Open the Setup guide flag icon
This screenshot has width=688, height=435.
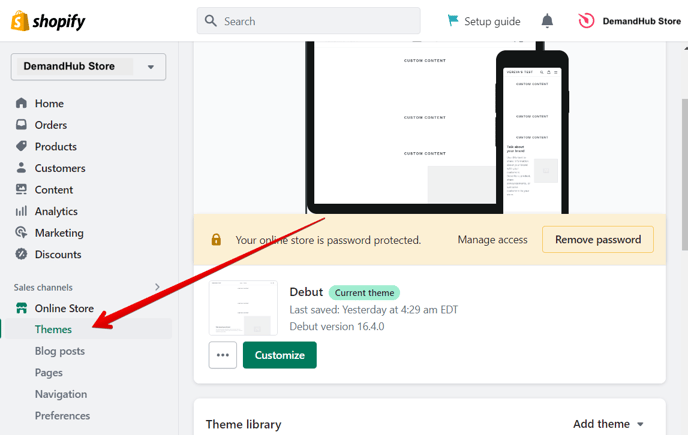click(x=452, y=21)
